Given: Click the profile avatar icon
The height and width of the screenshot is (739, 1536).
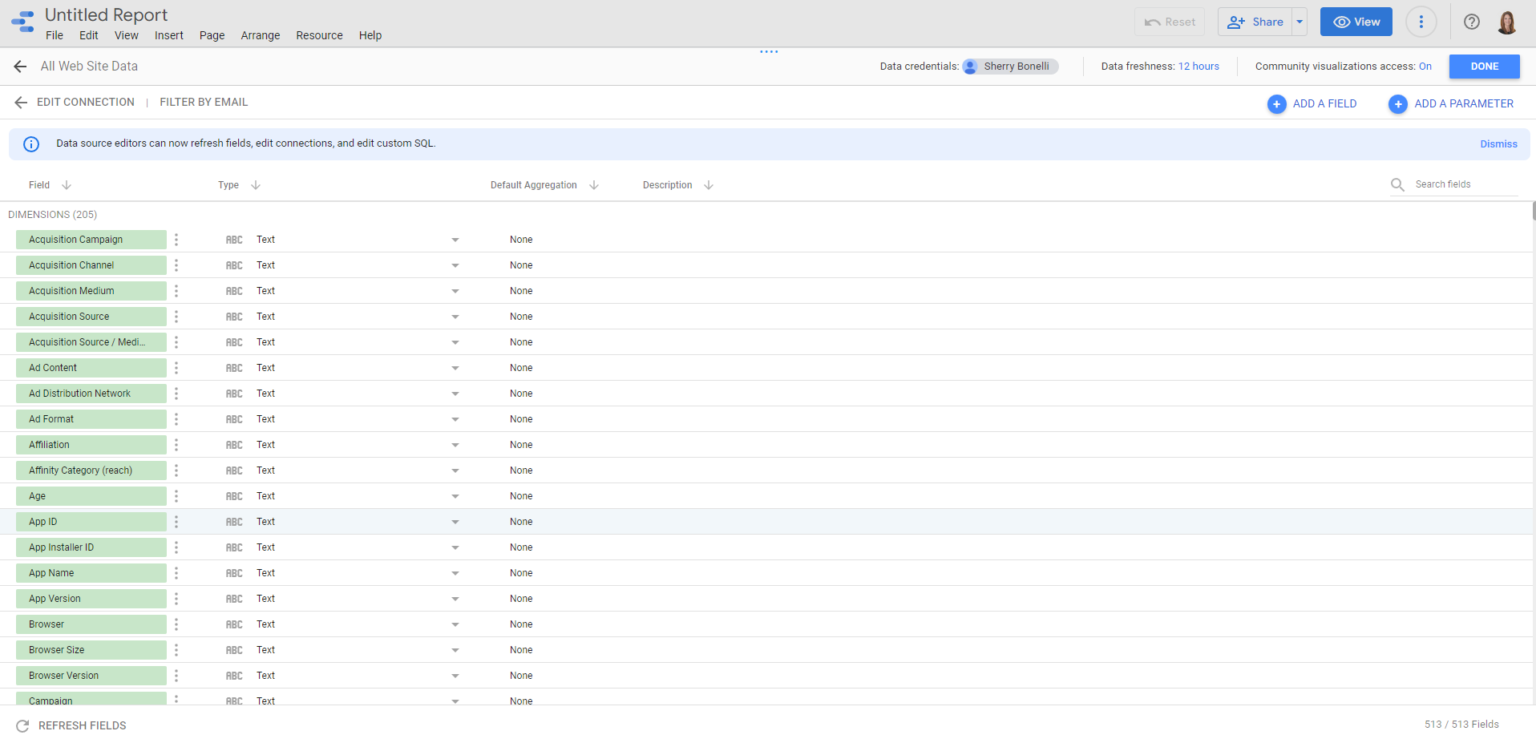Looking at the screenshot, I should (1507, 21).
